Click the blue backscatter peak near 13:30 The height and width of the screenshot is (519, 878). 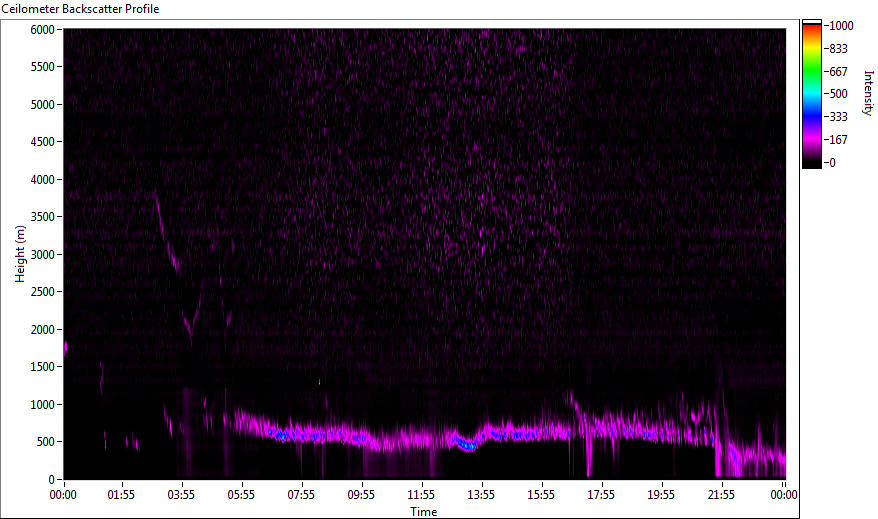[467, 445]
